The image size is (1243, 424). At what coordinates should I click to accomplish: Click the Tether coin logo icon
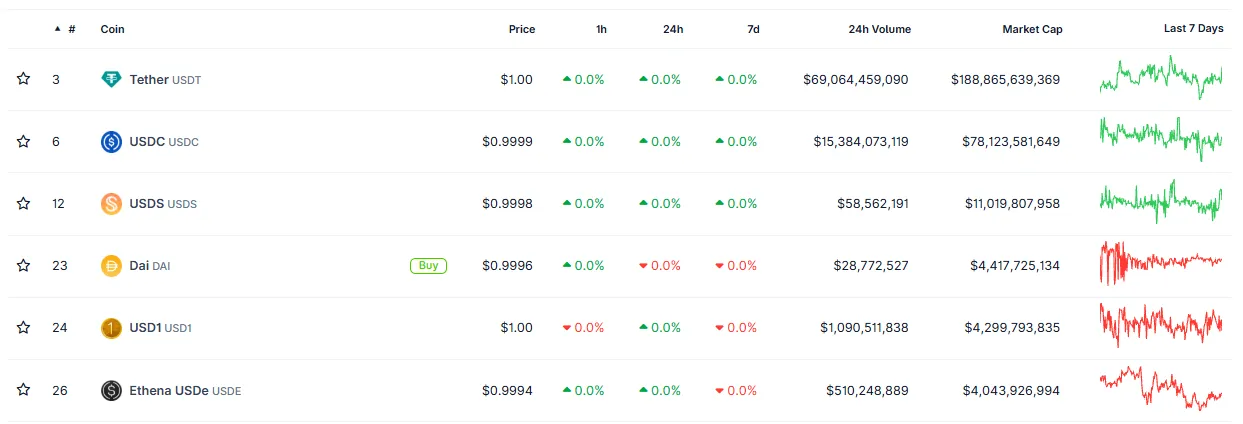(x=111, y=79)
